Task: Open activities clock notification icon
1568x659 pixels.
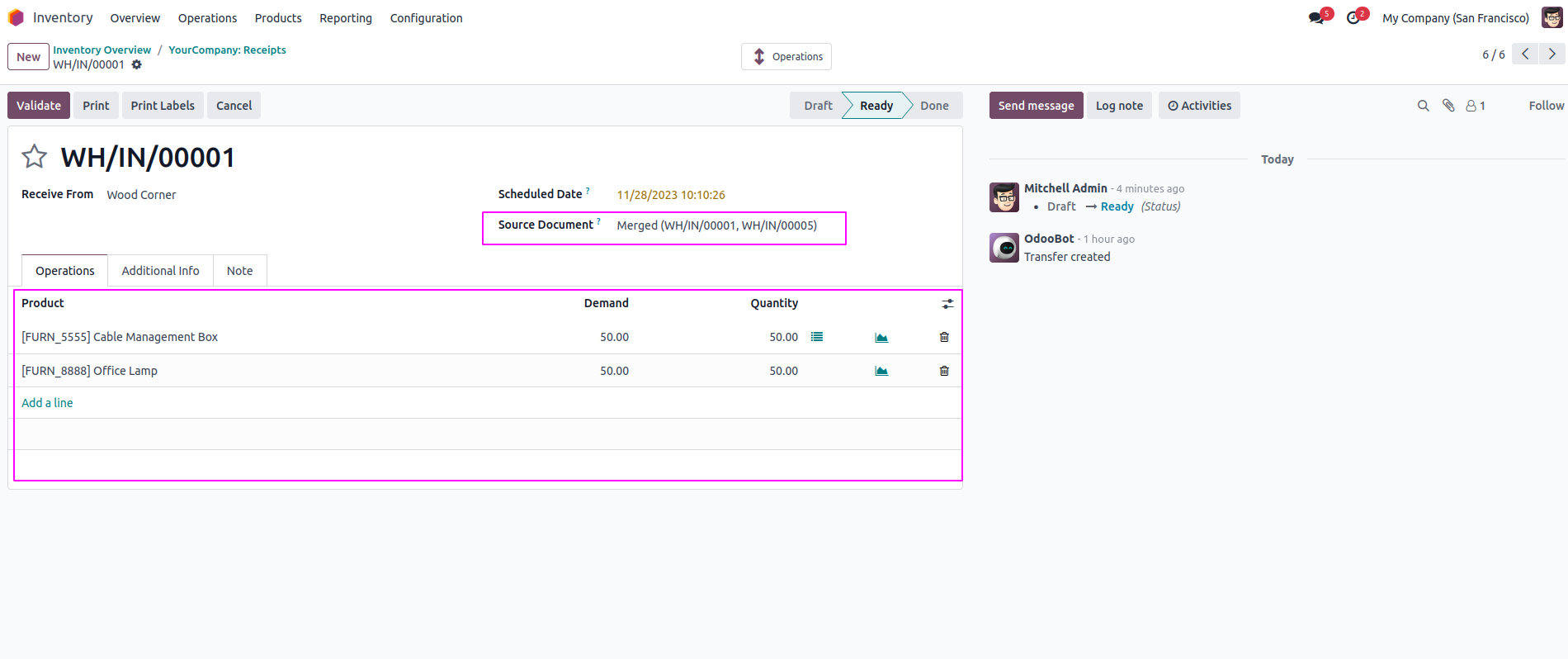Action: [x=1353, y=18]
